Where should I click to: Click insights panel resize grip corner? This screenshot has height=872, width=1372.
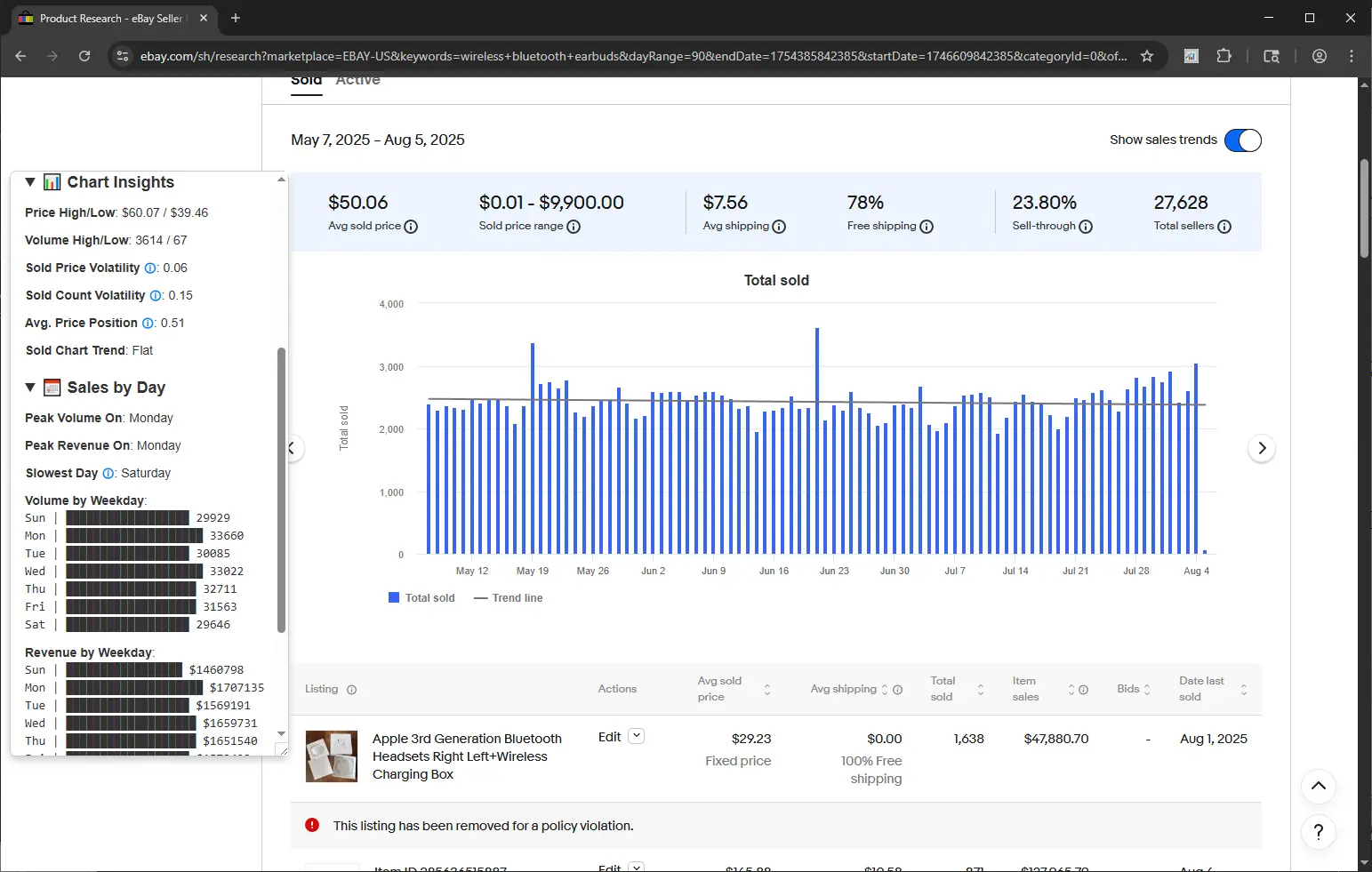pos(283,751)
